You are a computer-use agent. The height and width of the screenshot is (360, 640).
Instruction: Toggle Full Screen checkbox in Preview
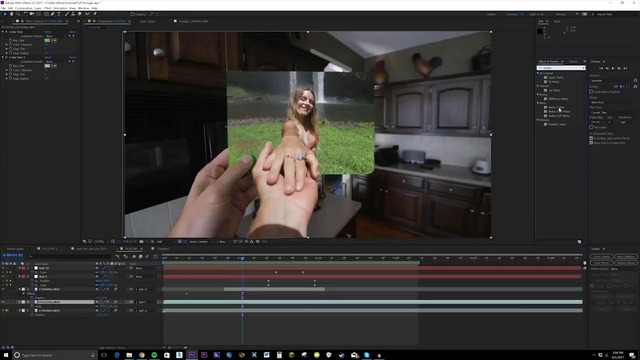click(x=591, y=127)
